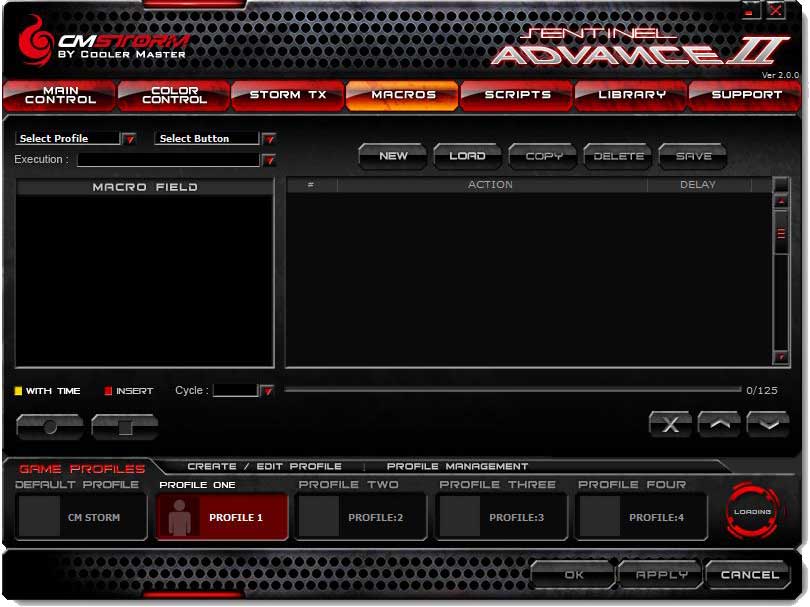
Task: Expand the Cycle dropdown
Action: pyautogui.click(x=267, y=391)
